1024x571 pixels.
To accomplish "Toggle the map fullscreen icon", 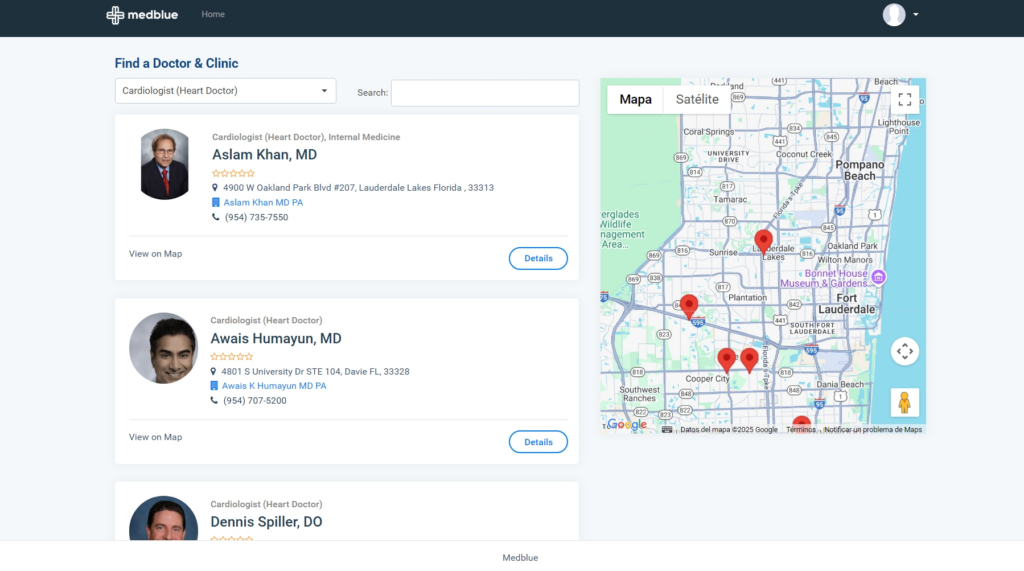I will [x=904, y=99].
